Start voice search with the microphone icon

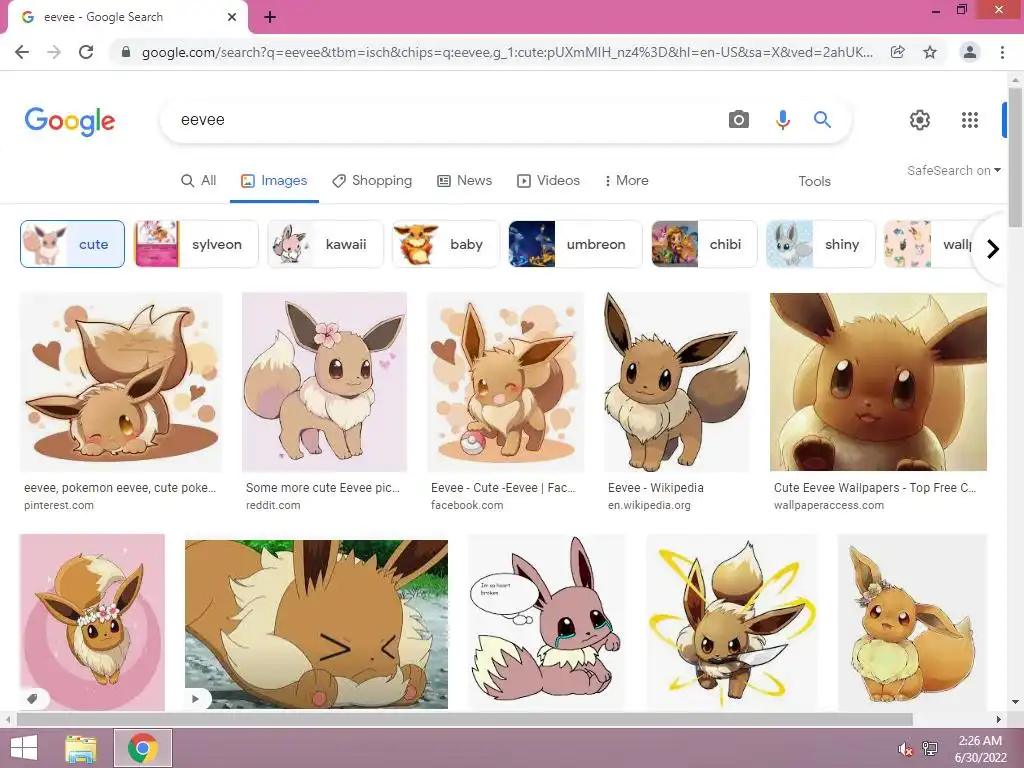pos(782,120)
